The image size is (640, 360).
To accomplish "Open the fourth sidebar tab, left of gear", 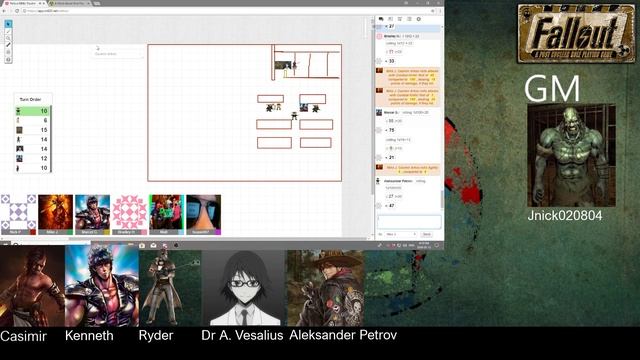I will [x=409, y=19].
